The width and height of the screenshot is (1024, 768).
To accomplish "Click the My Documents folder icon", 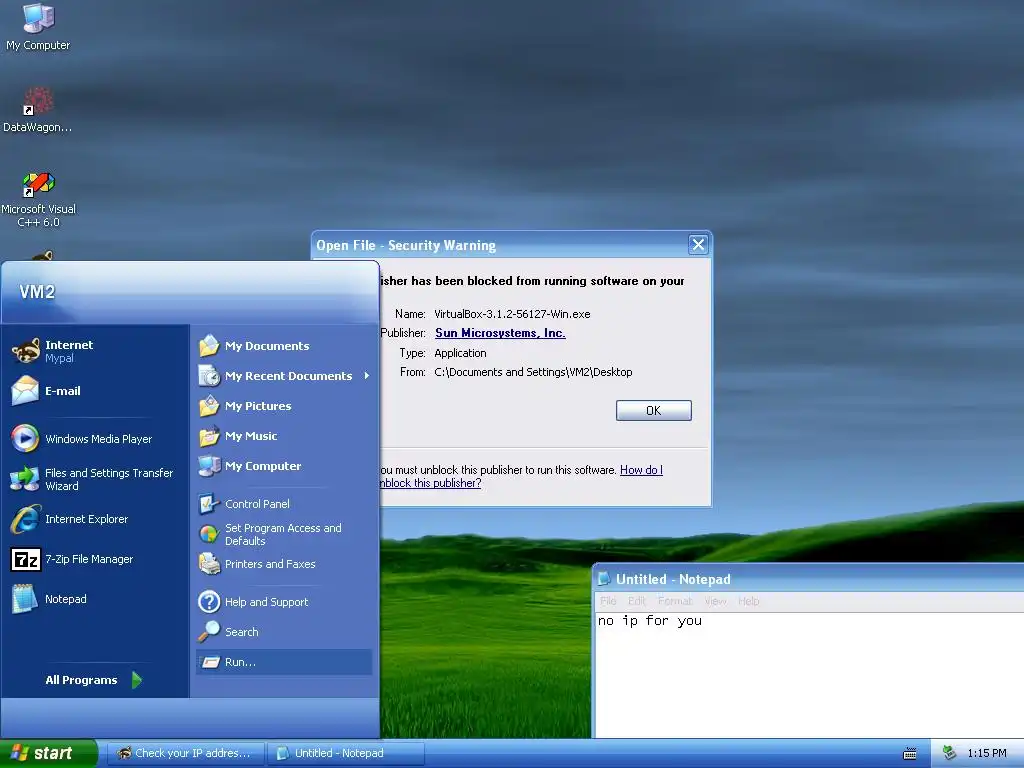I will [209, 345].
